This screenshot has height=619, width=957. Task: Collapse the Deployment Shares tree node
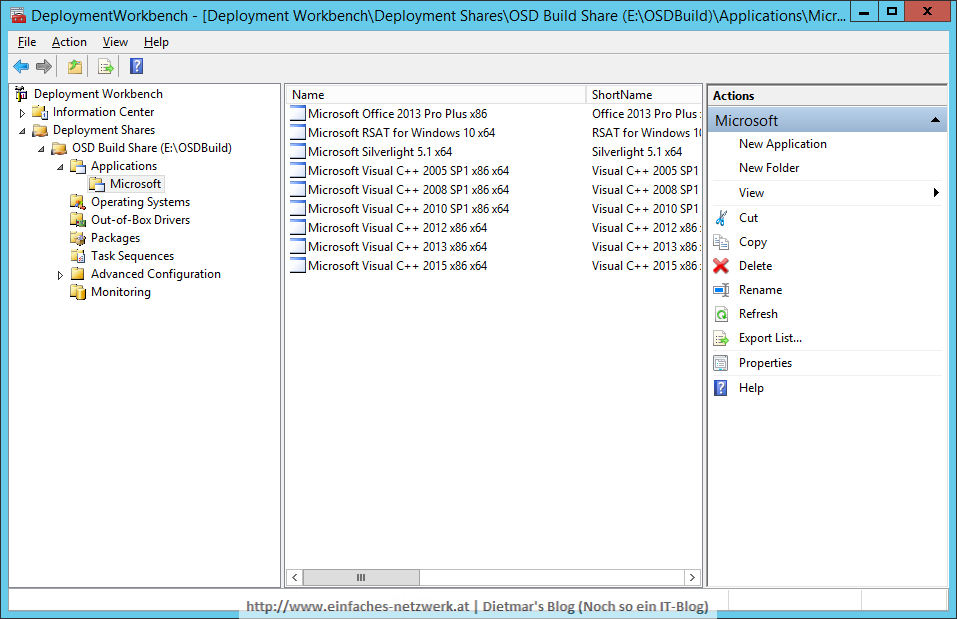tap(23, 131)
